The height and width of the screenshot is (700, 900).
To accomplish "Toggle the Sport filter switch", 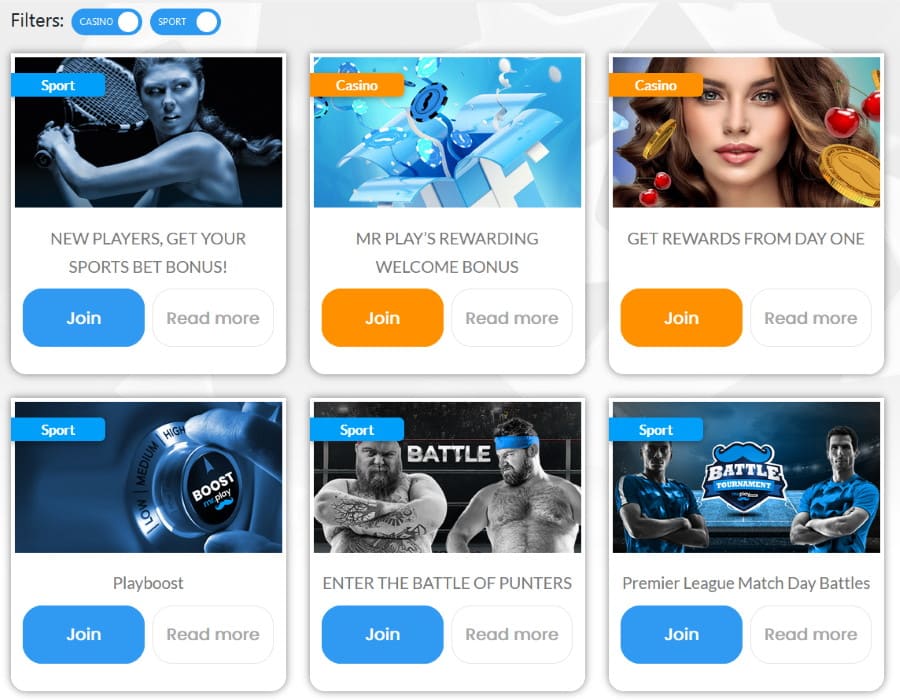I will pyautogui.click(x=185, y=22).
